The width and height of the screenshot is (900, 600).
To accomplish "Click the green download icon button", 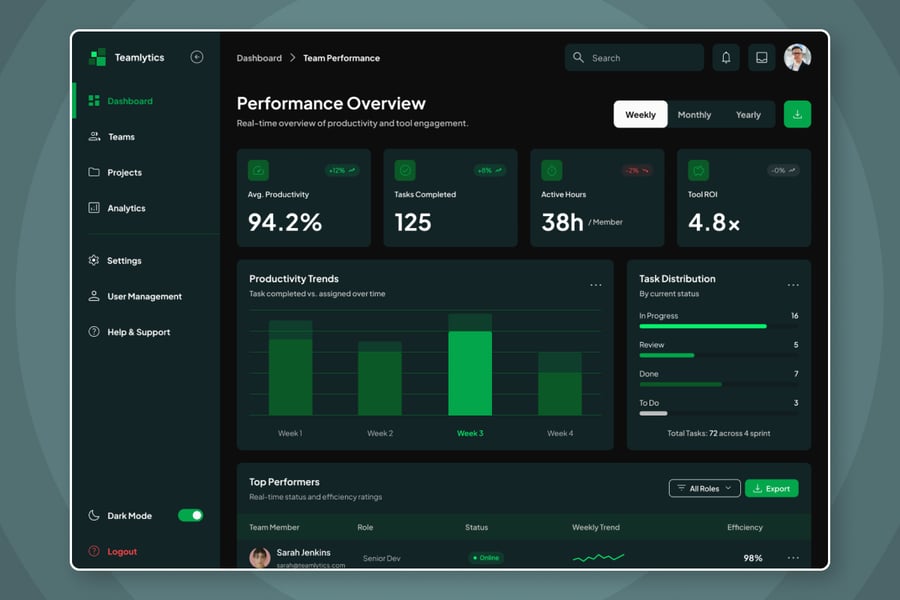I will (x=797, y=114).
